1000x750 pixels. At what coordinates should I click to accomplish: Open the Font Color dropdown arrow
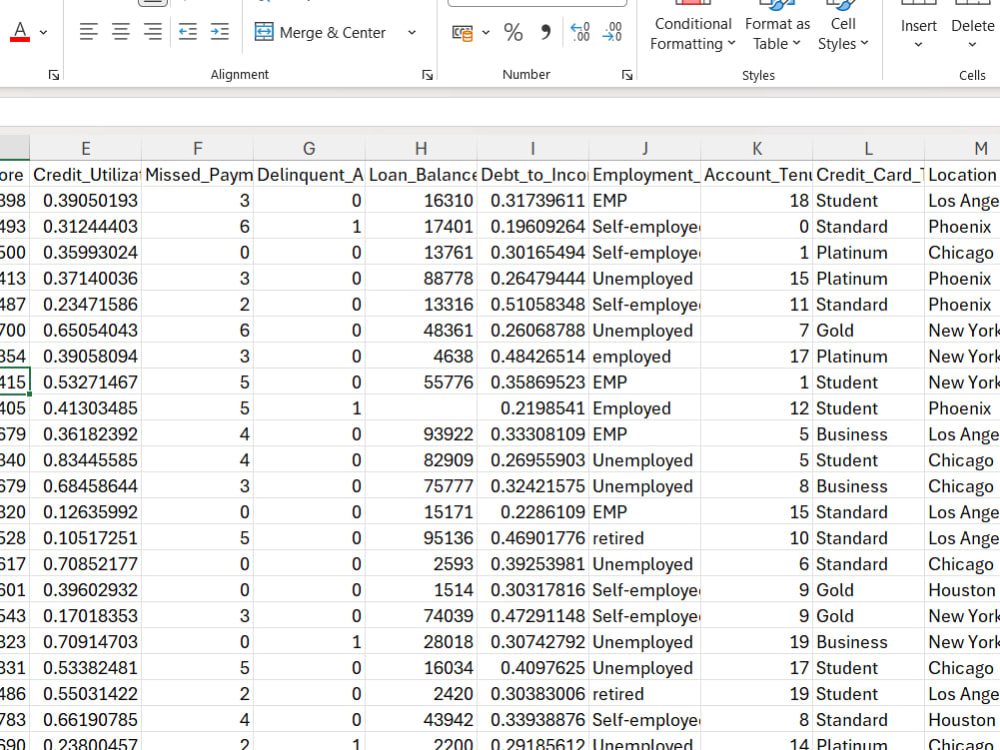point(43,32)
